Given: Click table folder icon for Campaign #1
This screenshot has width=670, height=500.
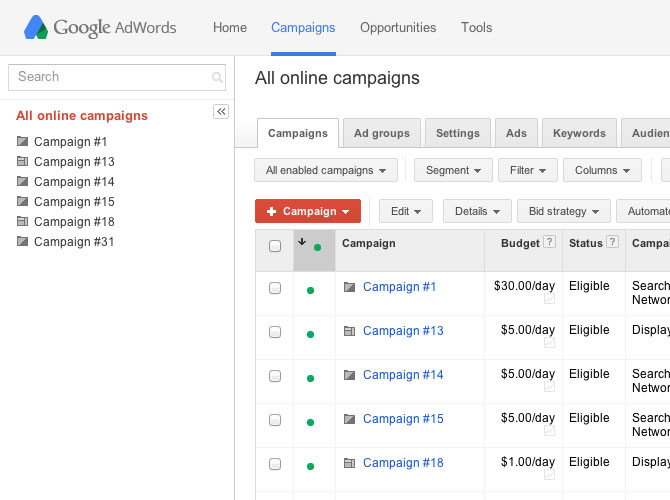Looking at the screenshot, I should tap(350, 287).
